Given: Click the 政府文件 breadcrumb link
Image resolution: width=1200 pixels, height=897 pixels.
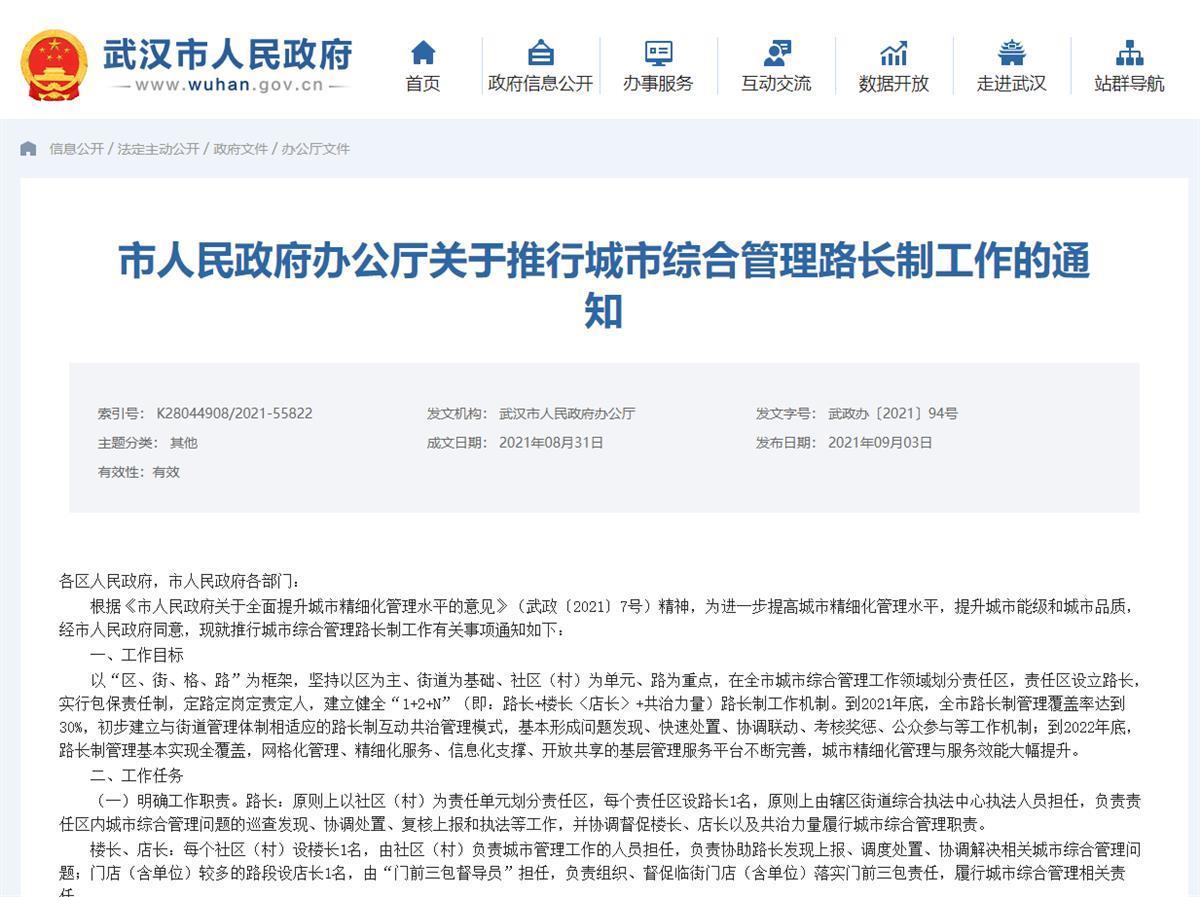Looking at the screenshot, I should pyautogui.click(x=240, y=149).
